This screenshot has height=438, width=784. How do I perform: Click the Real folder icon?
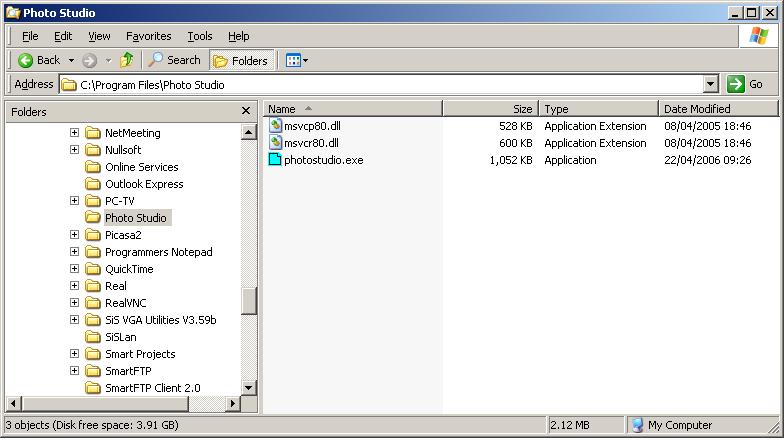(93, 286)
